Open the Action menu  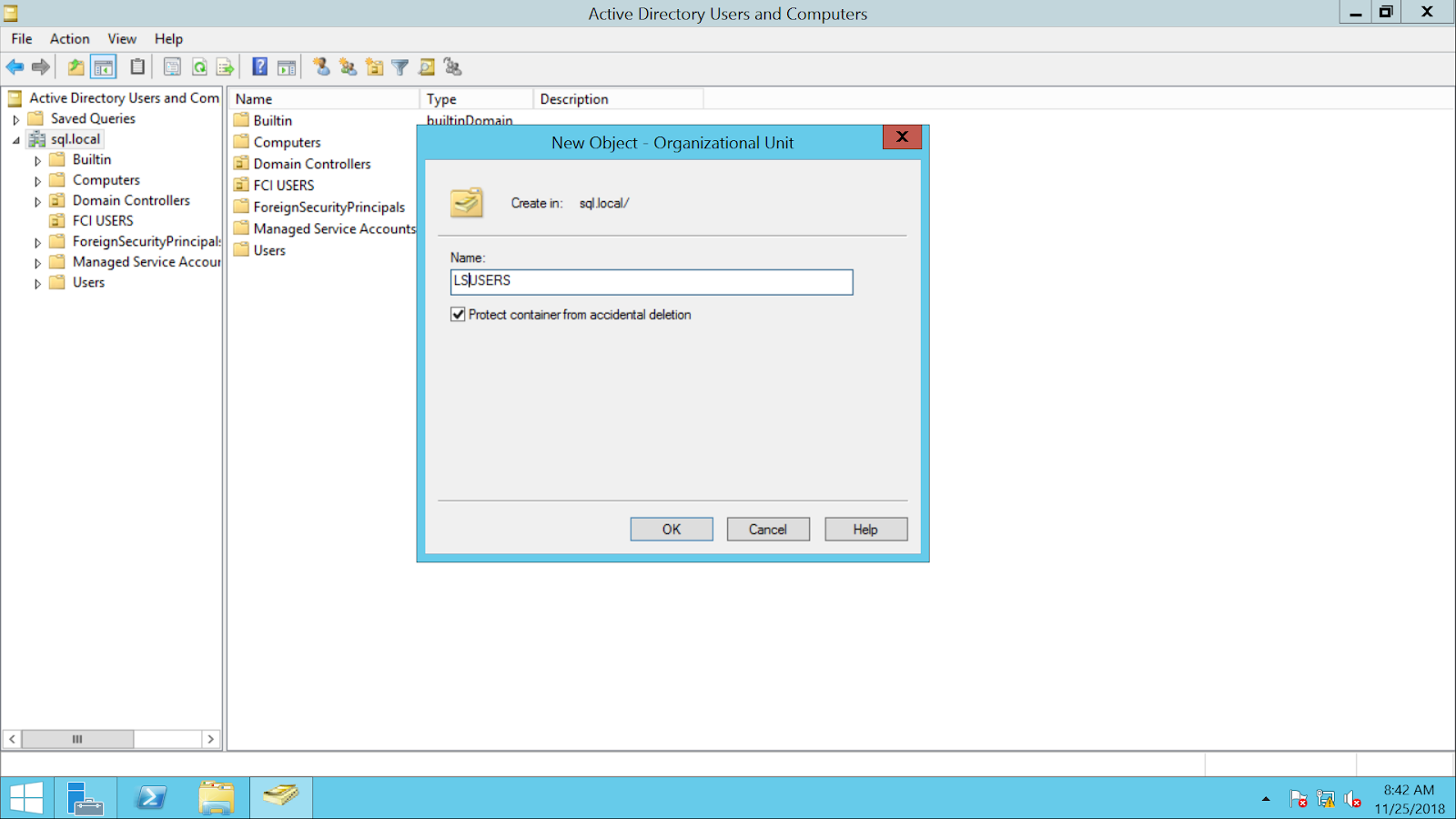coord(69,38)
